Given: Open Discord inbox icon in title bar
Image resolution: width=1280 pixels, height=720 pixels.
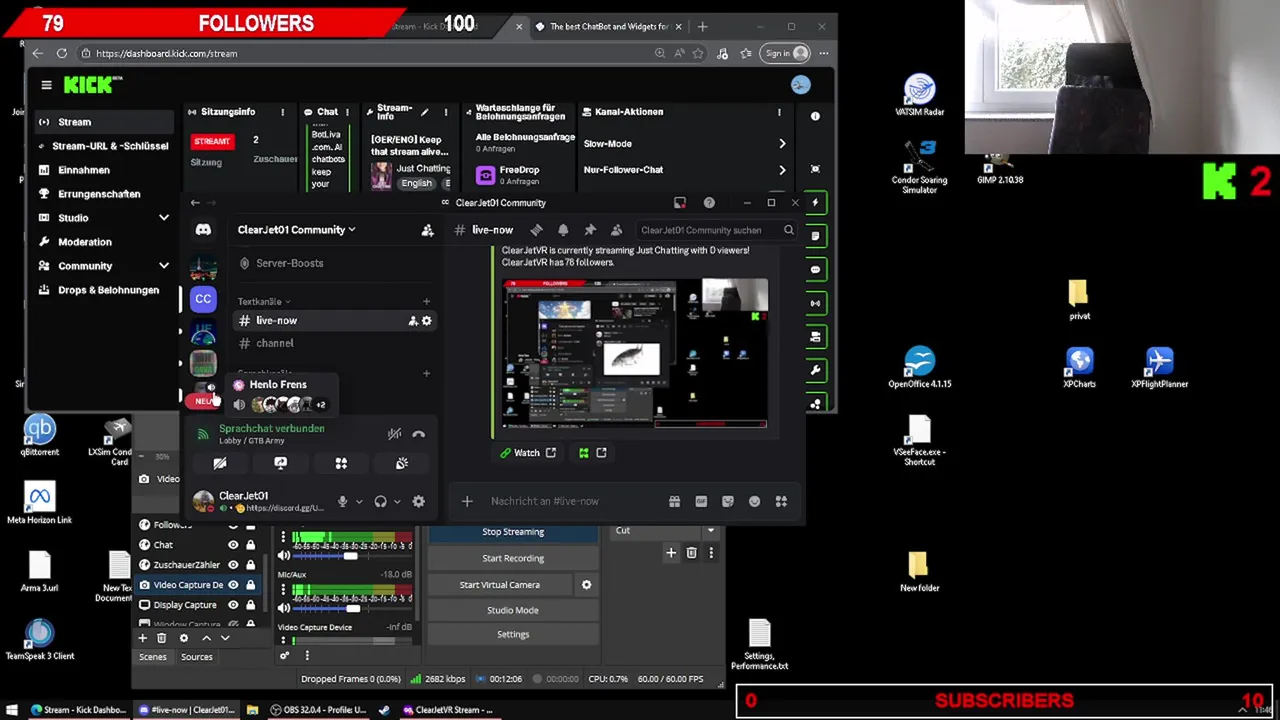Looking at the screenshot, I should (x=680, y=203).
